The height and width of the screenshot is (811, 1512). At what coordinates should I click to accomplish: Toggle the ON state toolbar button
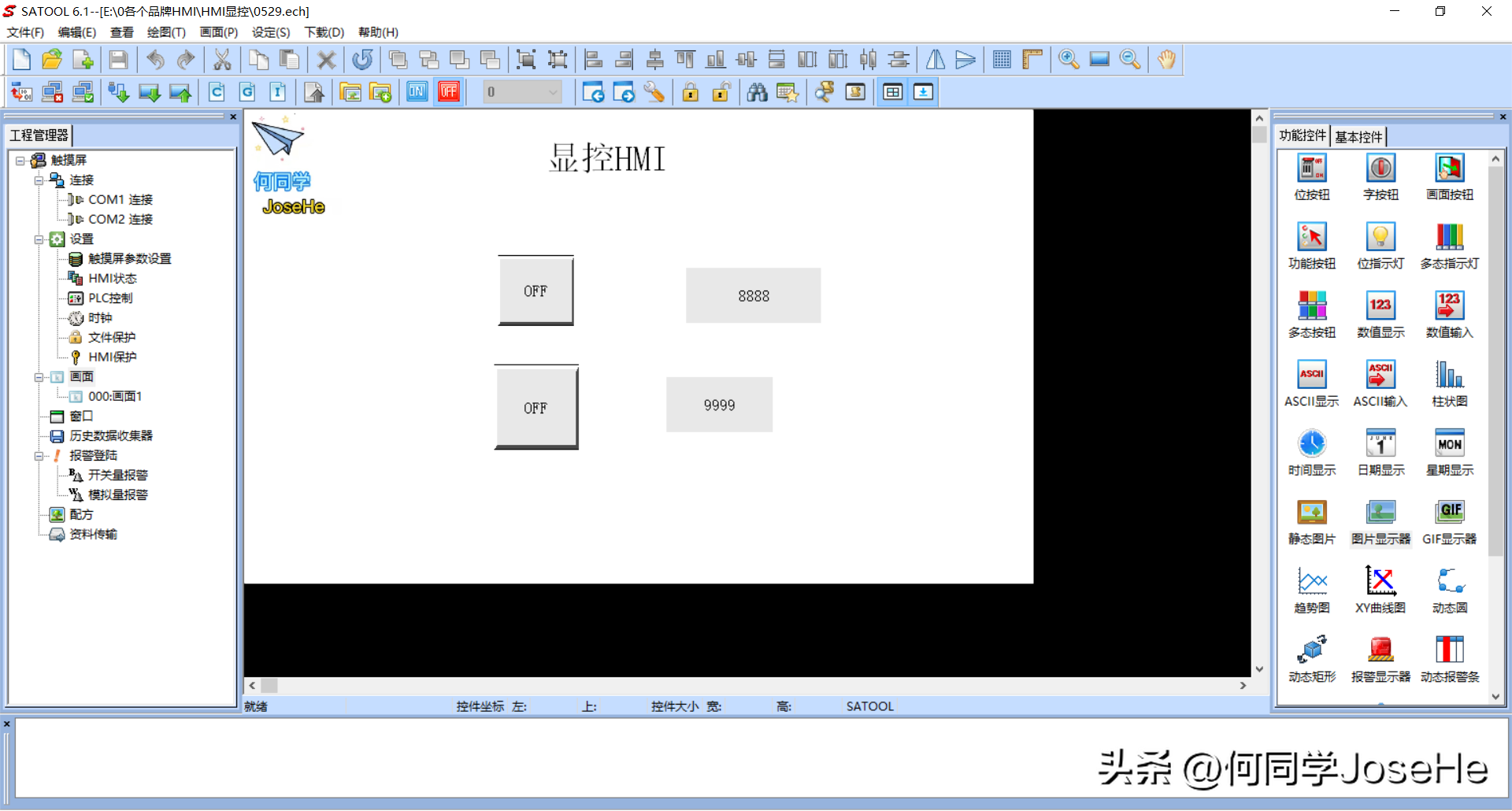(x=417, y=92)
